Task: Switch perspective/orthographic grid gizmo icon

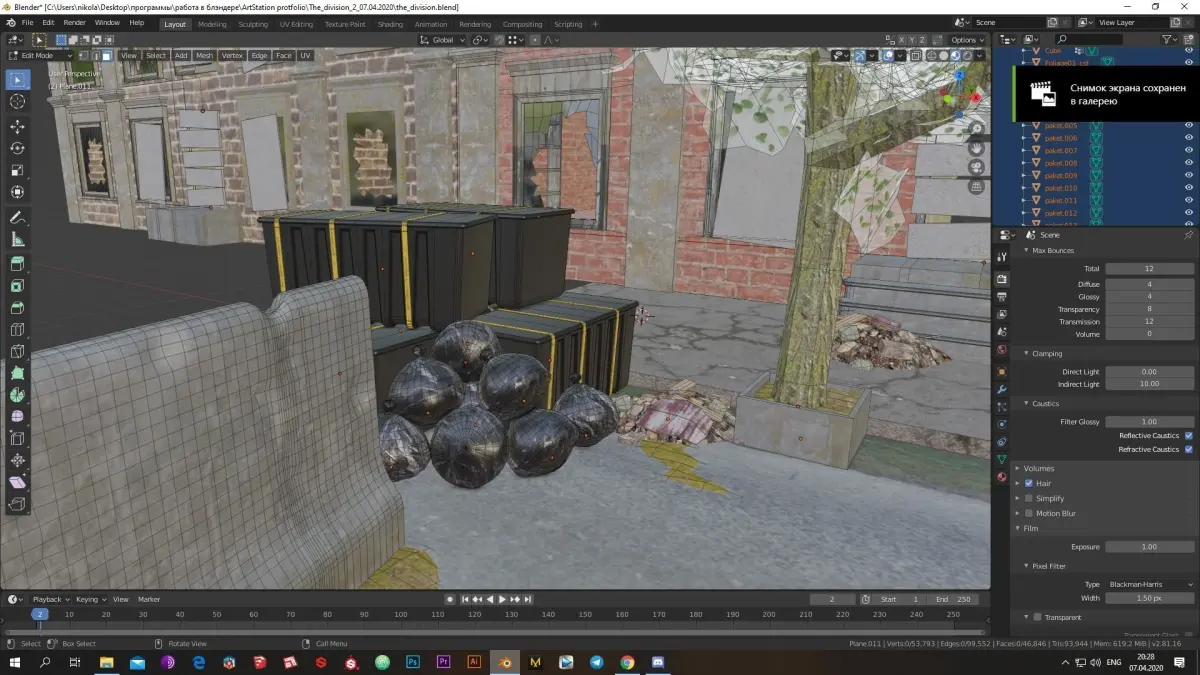Action: 977,186
